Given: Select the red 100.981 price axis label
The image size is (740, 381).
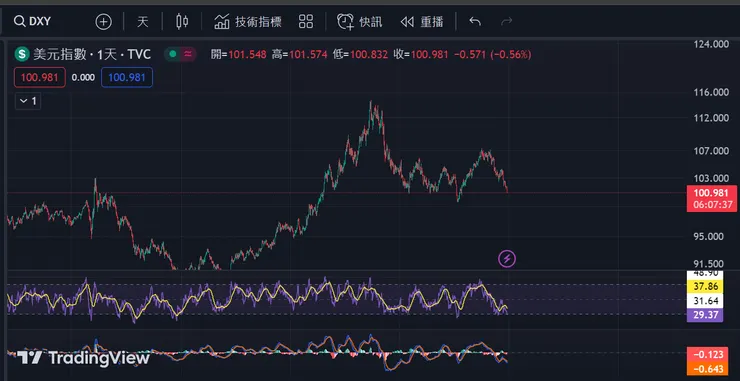Looking at the screenshot, I should pos(711,198).
